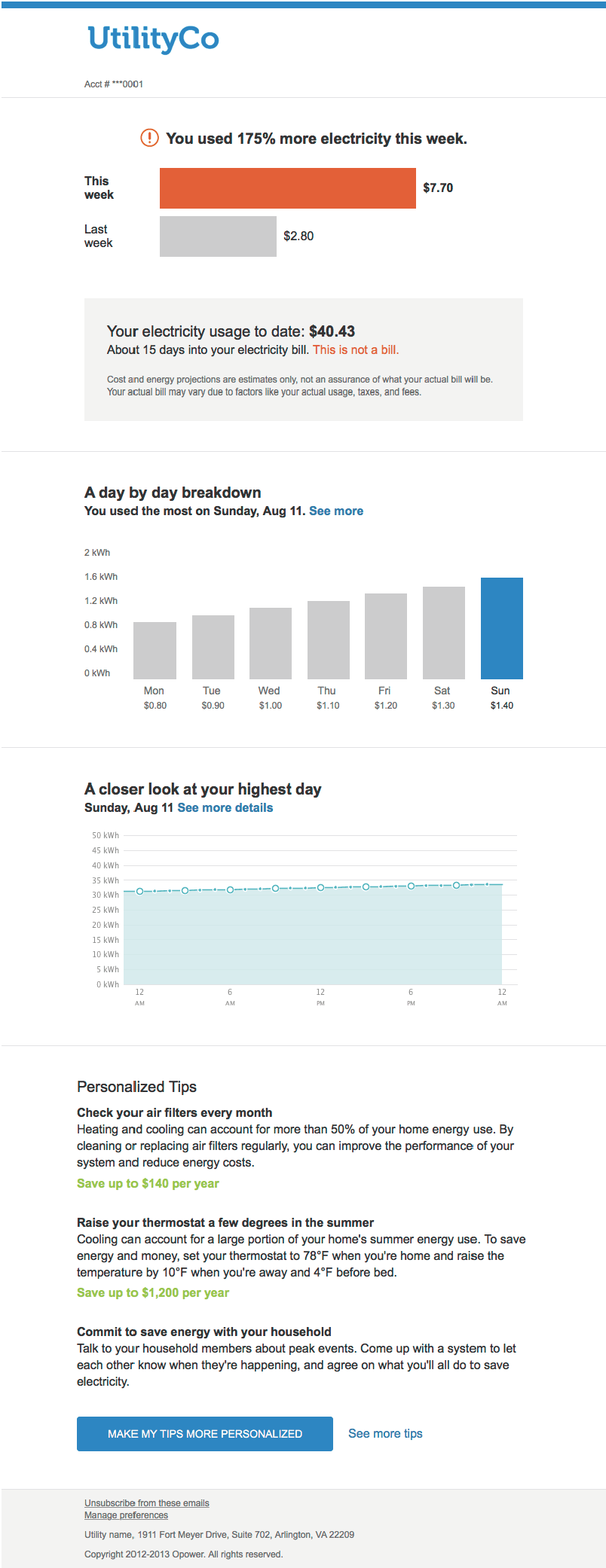Click the 'Personalized Tips' heading
This screenshot has height=1568, width=606.
coord(136,1087)
